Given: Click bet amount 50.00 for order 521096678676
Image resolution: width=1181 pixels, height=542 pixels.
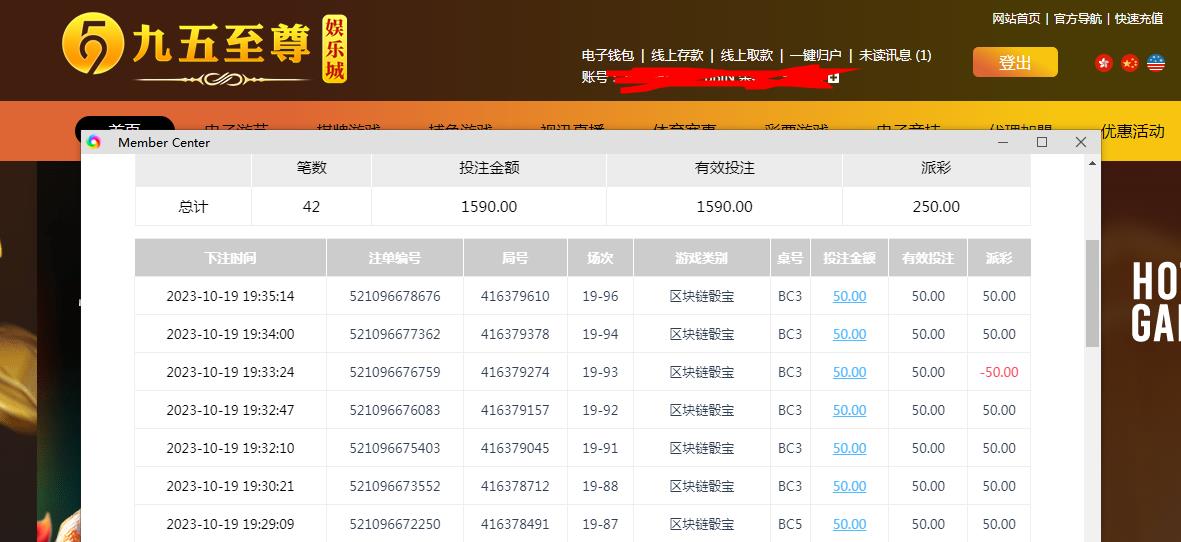Looking at the screenshot, I should pos(849,296).
